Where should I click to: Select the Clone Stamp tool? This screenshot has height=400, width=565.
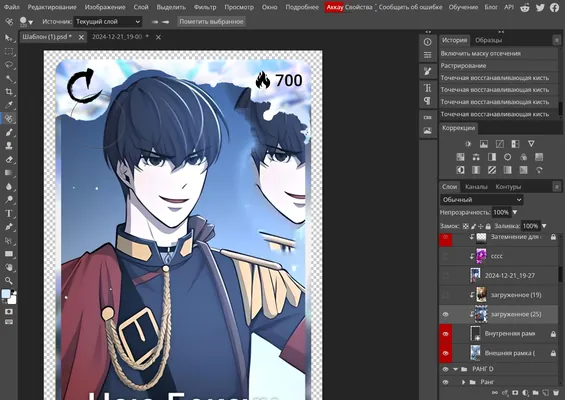coord(9,146)
